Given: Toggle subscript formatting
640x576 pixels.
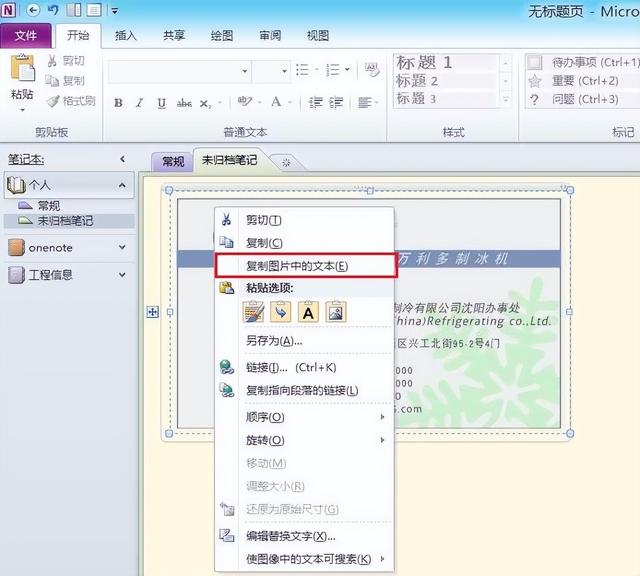Looking at the screenshot, I should coord(205,104).
